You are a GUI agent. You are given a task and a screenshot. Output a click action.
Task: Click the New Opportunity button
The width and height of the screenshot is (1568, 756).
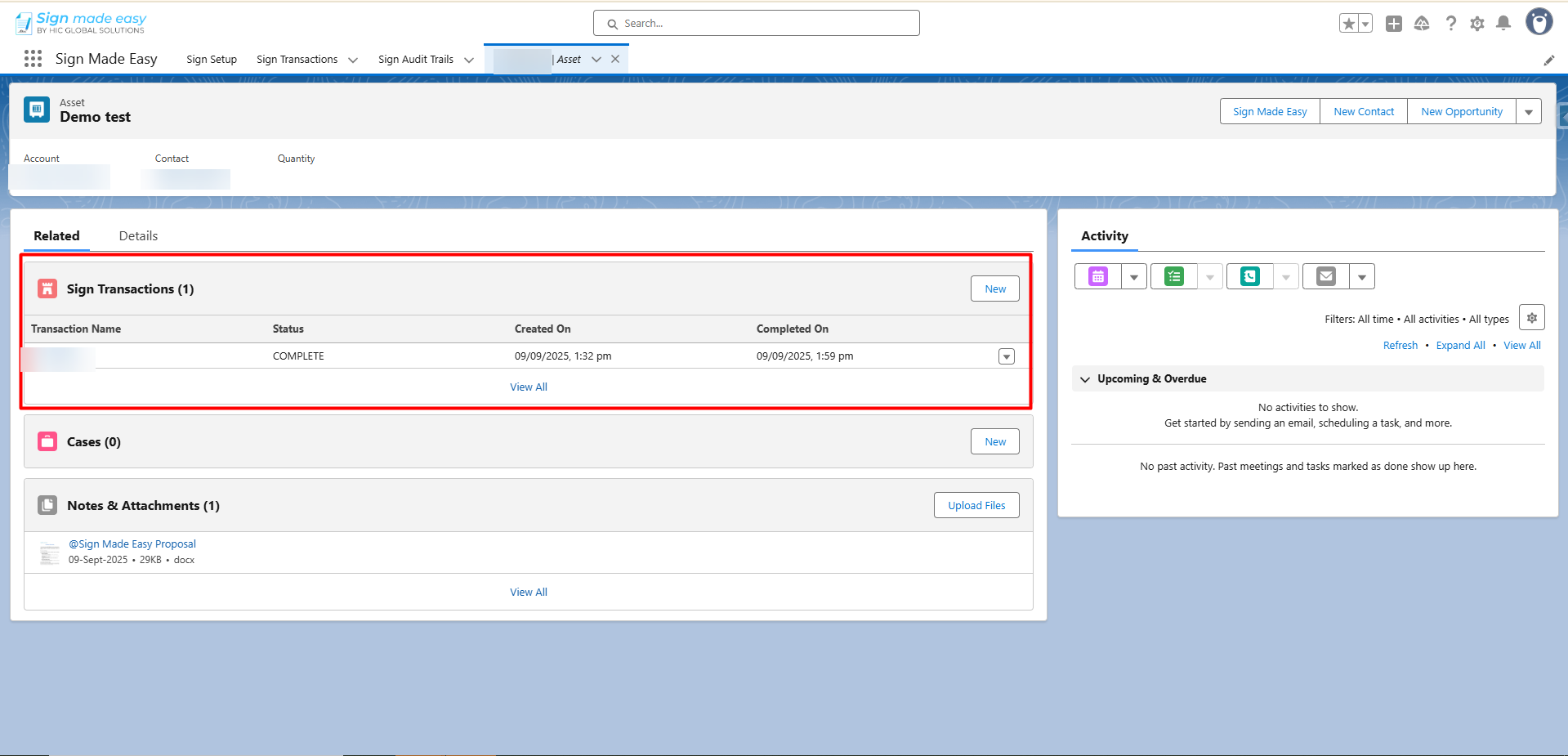tap(1462, 111)
